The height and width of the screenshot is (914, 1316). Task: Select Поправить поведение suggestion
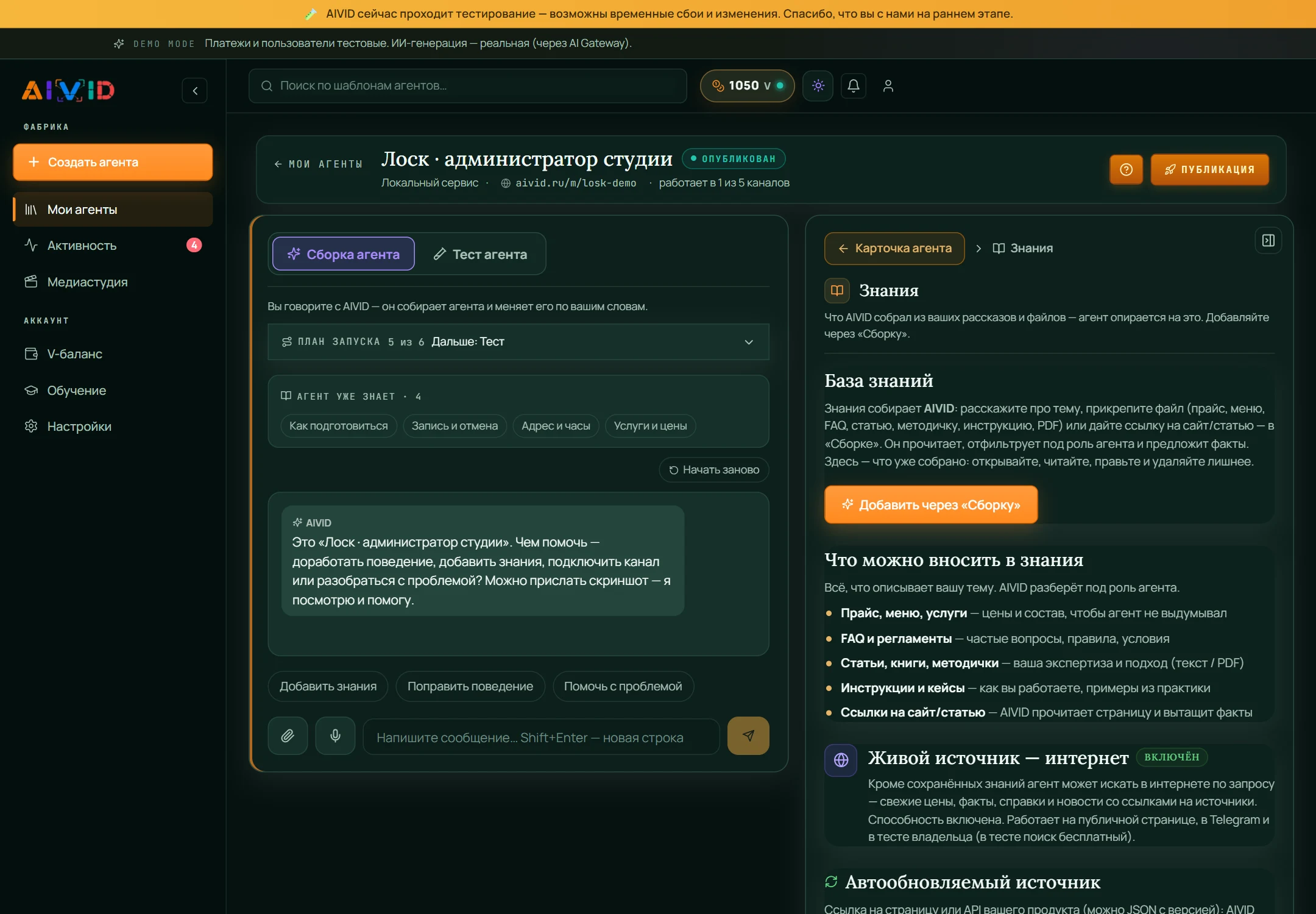click(470, 686)
